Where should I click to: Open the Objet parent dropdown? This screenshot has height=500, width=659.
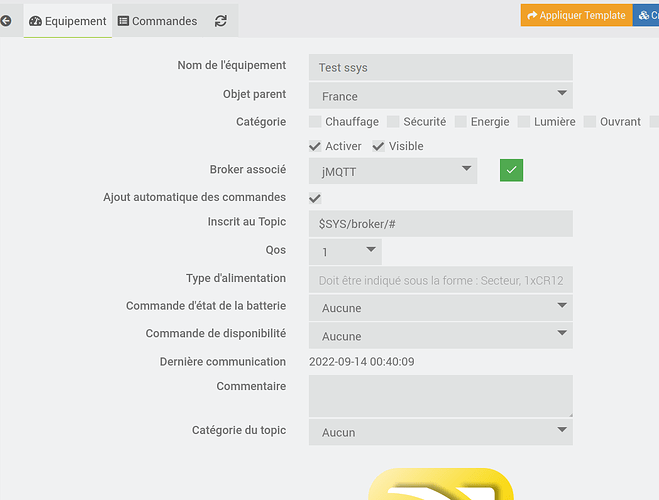click(440, 96)
